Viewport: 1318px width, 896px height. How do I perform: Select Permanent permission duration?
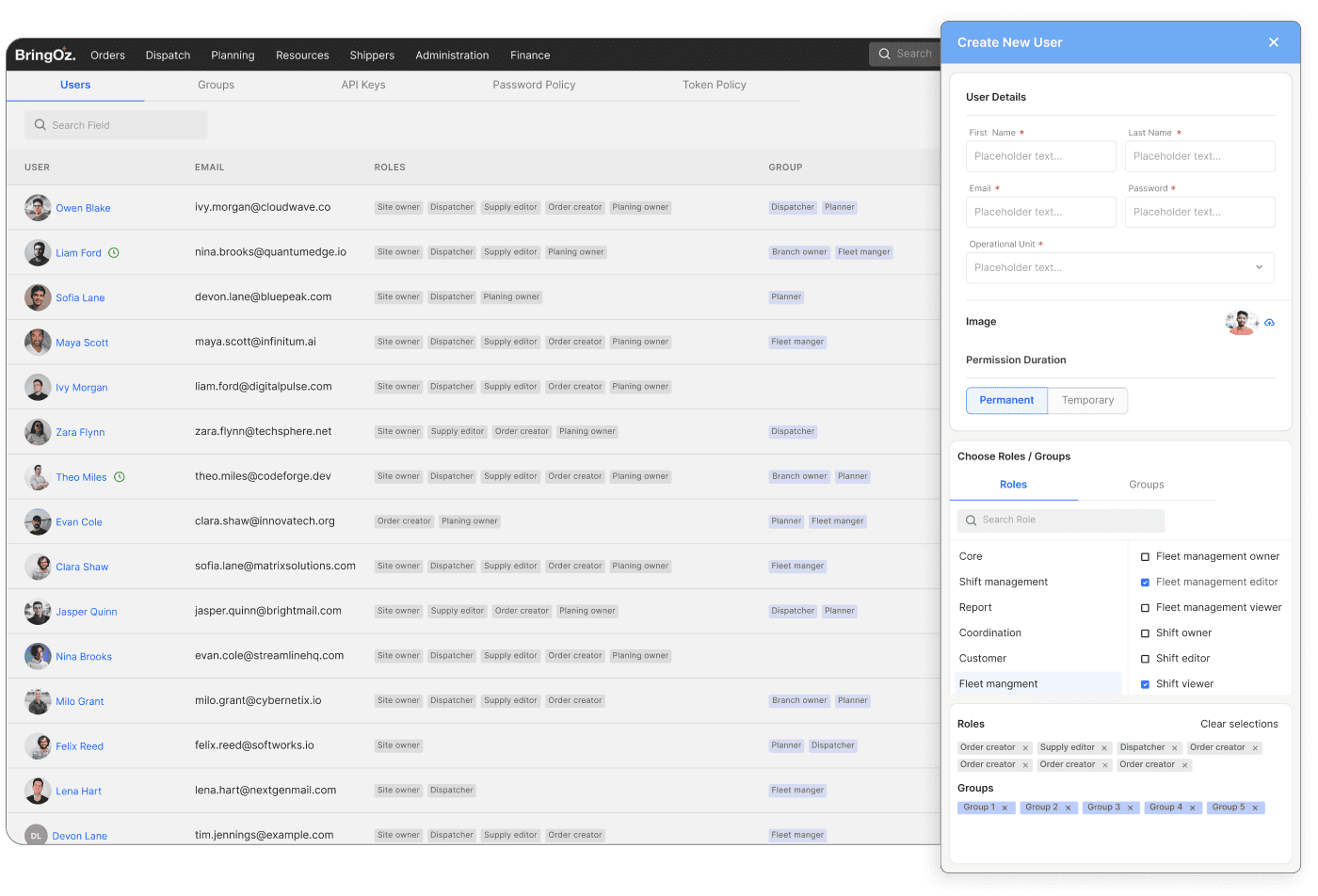[x=1006, y=400]
